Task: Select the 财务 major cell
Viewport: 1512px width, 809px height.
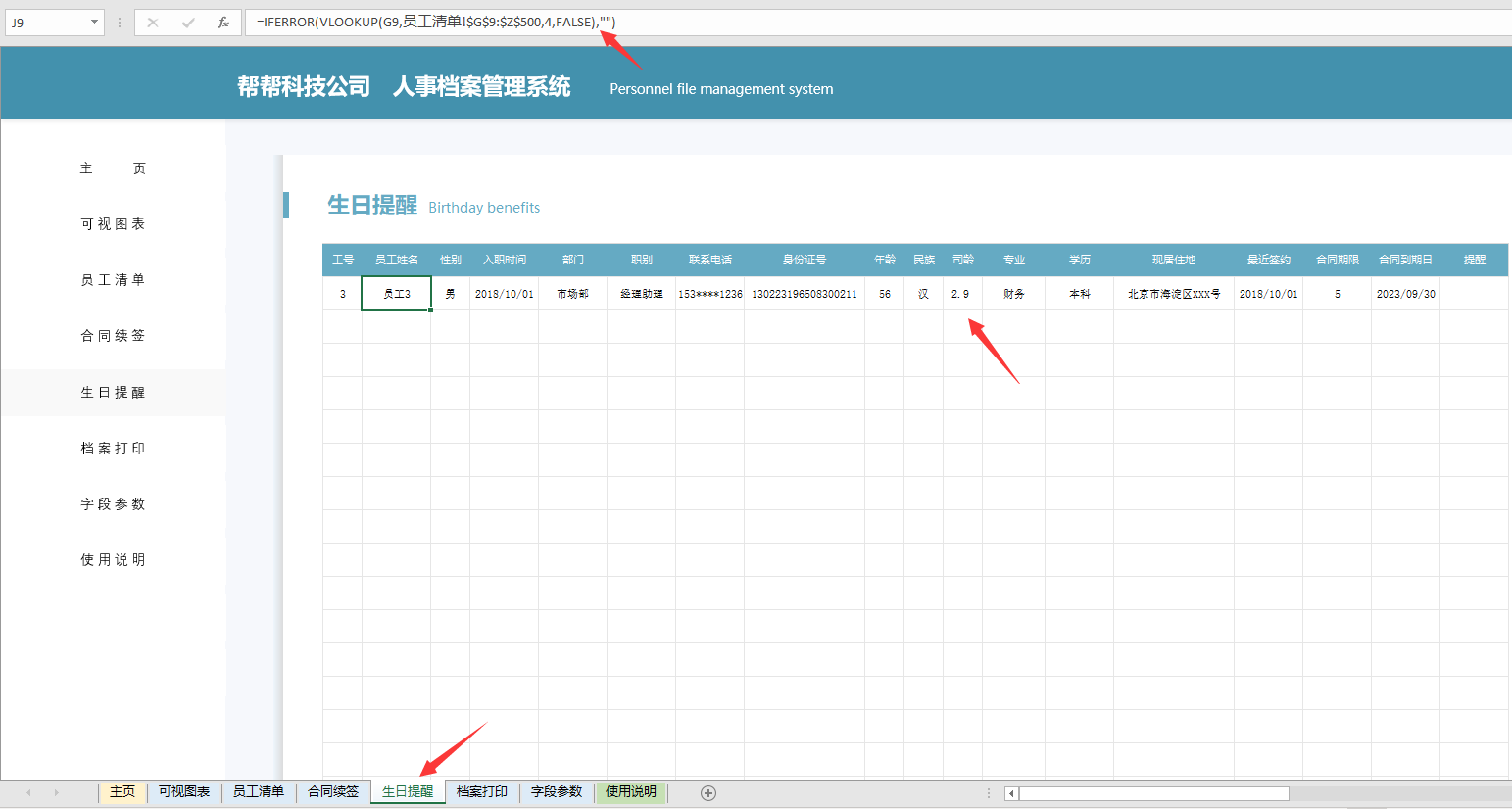Action: coord(1014,294)
